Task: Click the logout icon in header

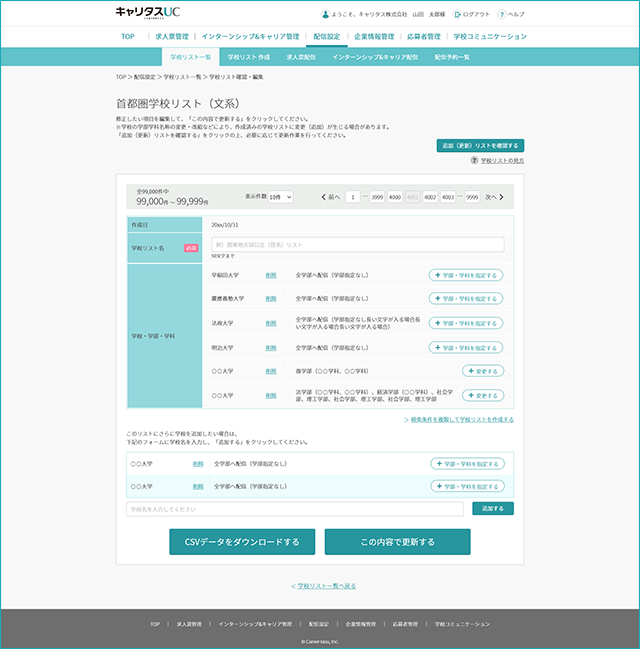Action: [x=457, y=14]
